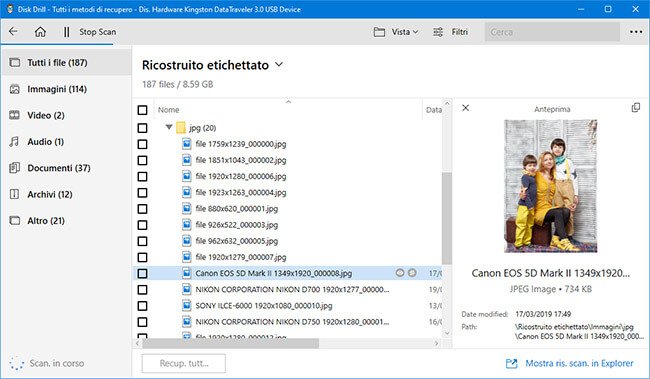This screenshot has width=650, height=379.
Task: Check box for NIKON D700 file
Action: (x=142, y=289)
